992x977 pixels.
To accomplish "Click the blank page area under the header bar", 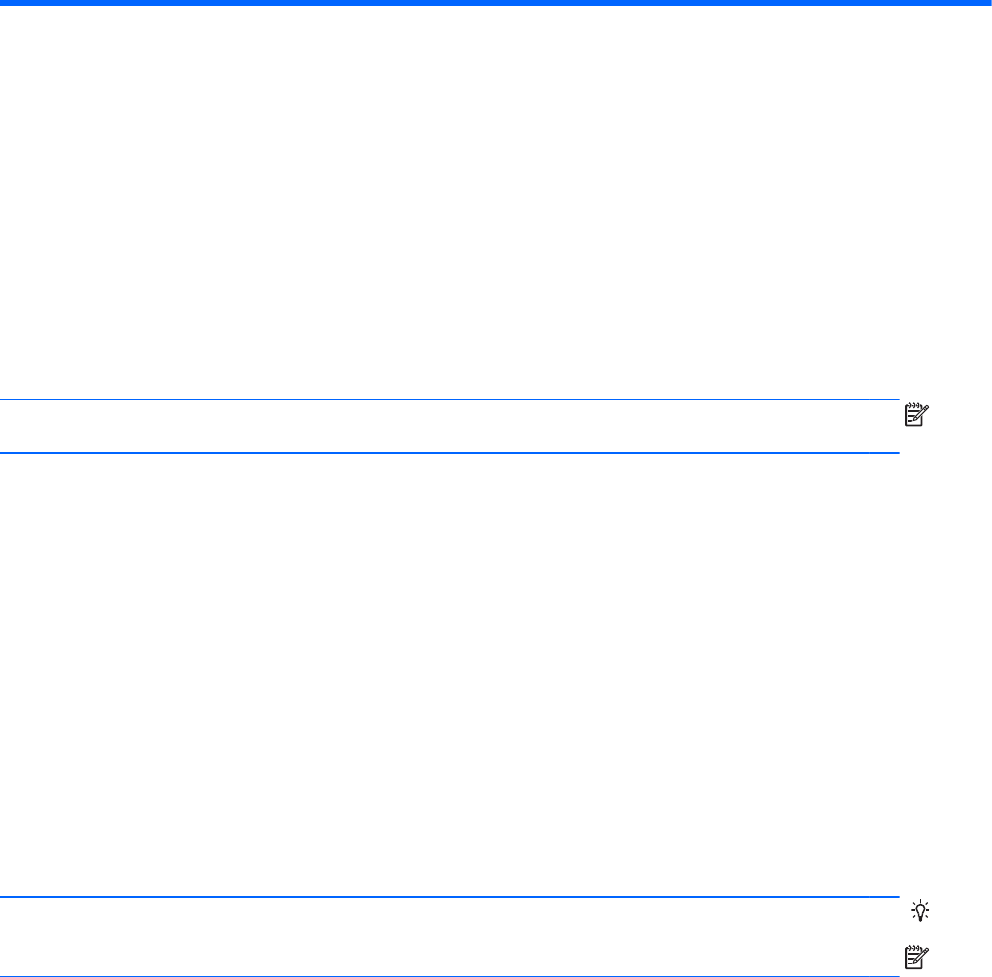I will [x=496, y=202].
